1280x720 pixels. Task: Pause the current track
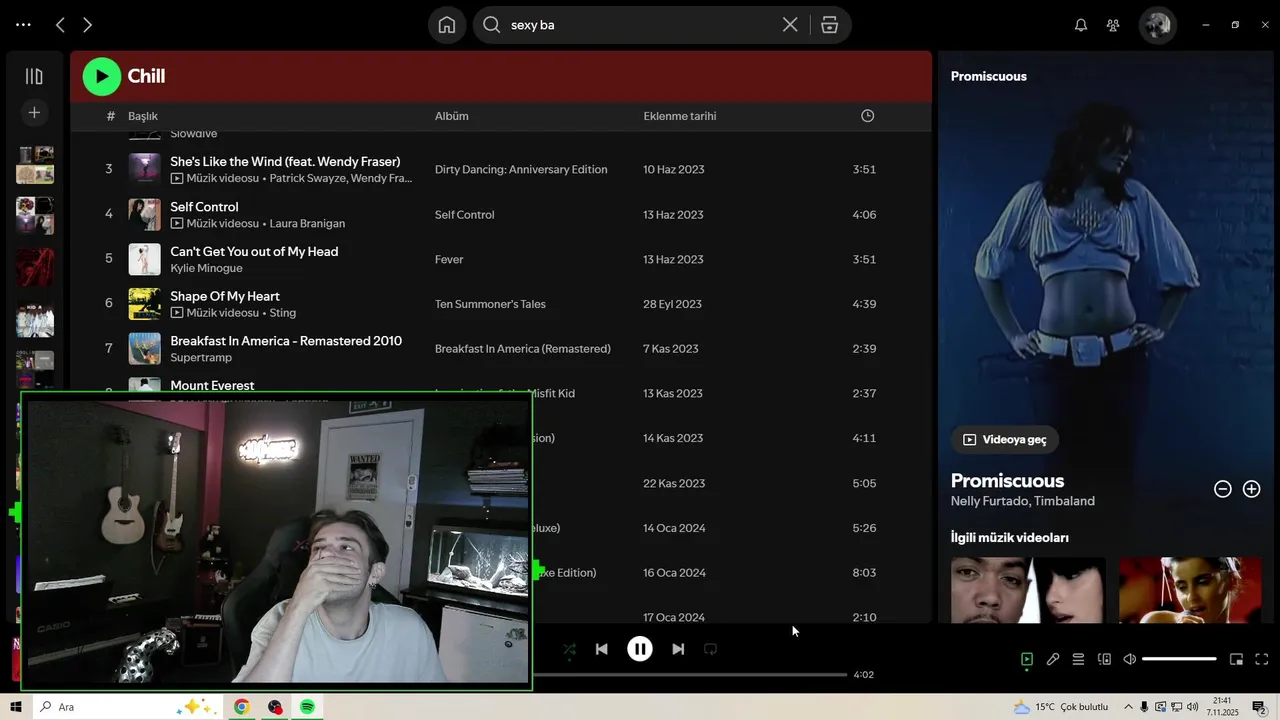(x=640, y=649)
